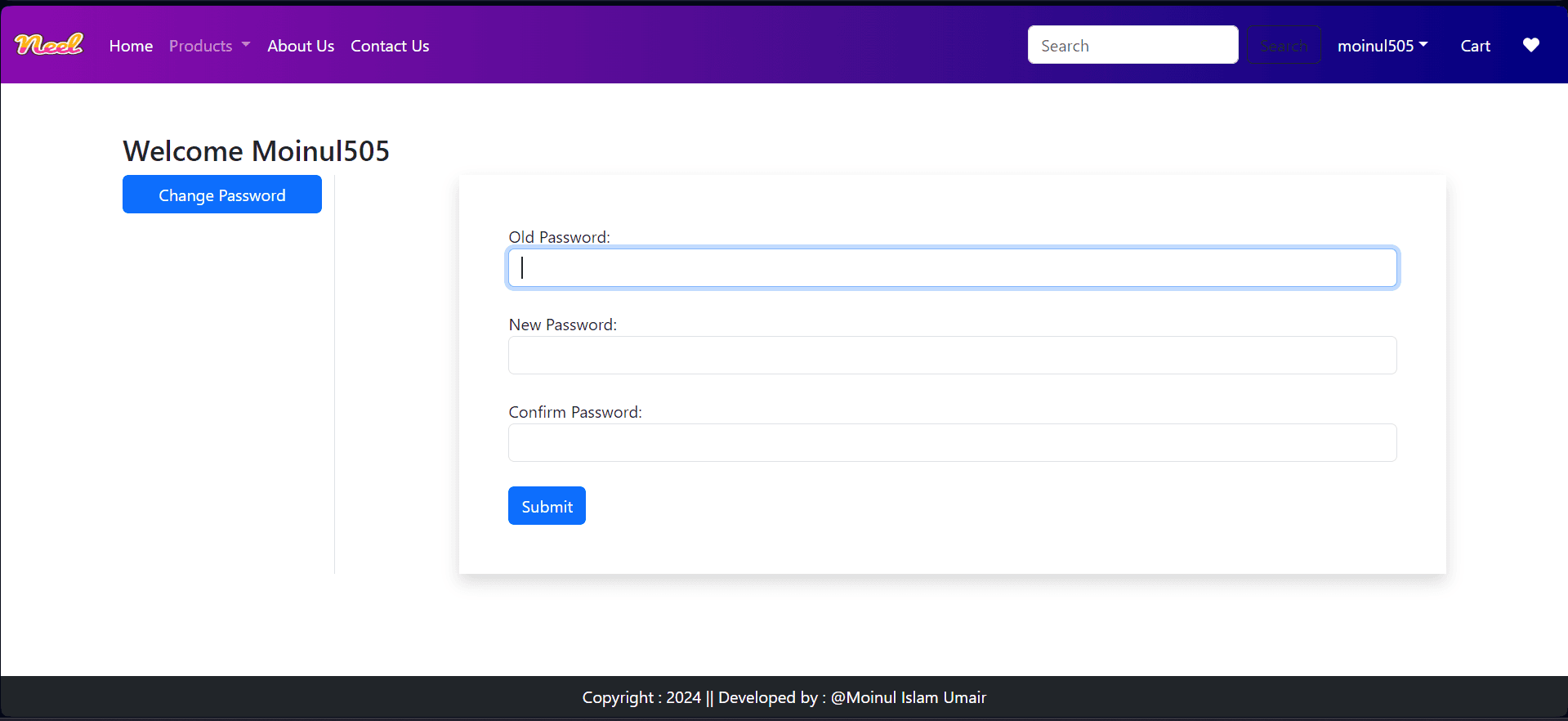Click the "Old Password:" label text
1568x721 pixels.
[x=559, y=237]
